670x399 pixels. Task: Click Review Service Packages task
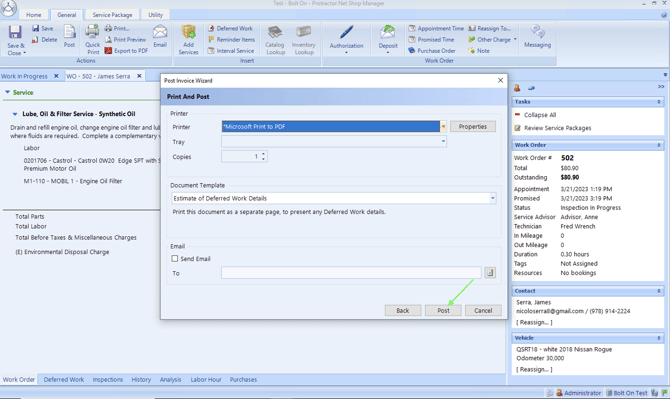557,128
